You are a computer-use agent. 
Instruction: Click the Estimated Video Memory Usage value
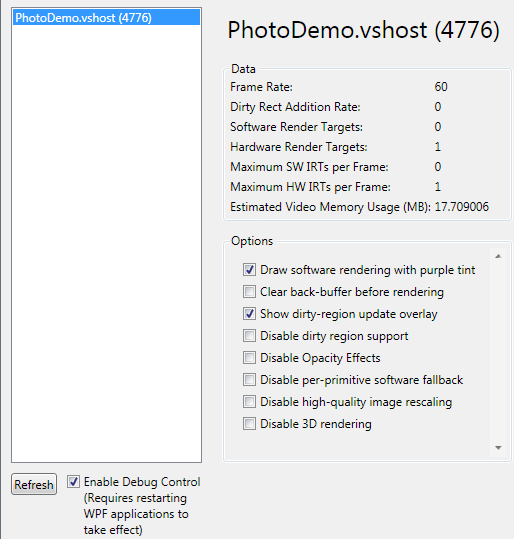pyautogui.click(x=462, y=207)
